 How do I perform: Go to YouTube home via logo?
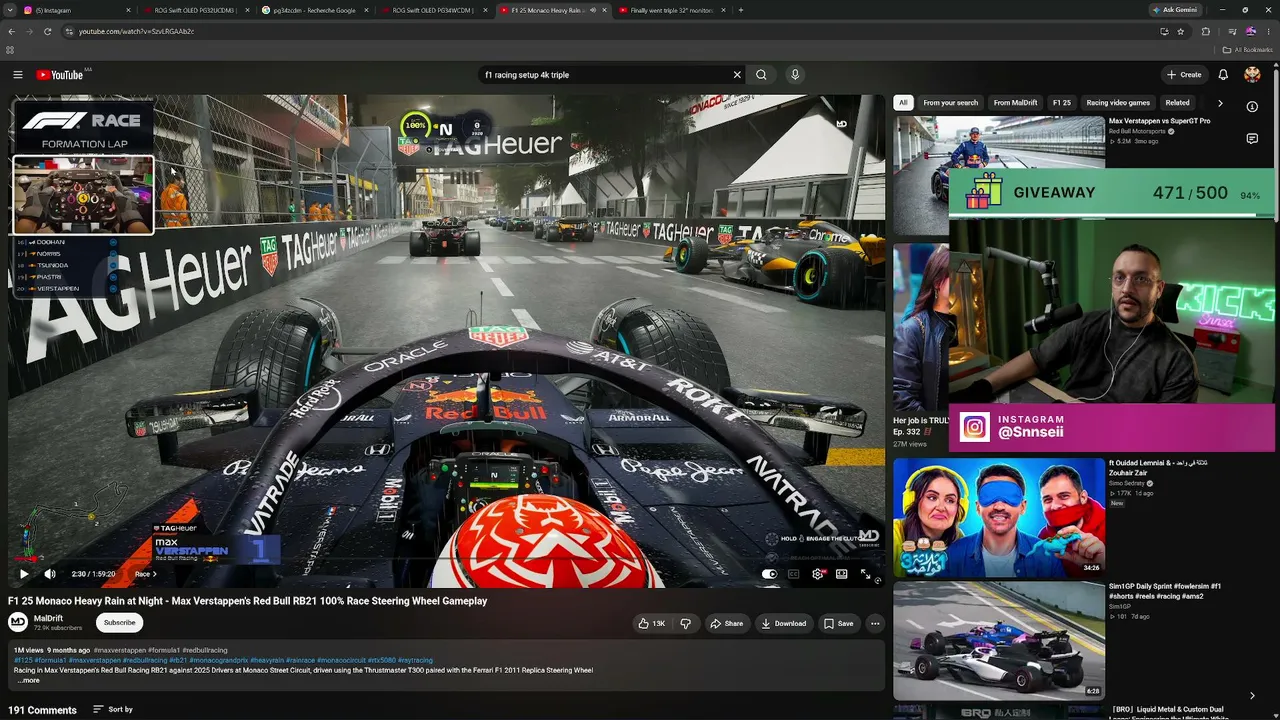tap(60, 75)
